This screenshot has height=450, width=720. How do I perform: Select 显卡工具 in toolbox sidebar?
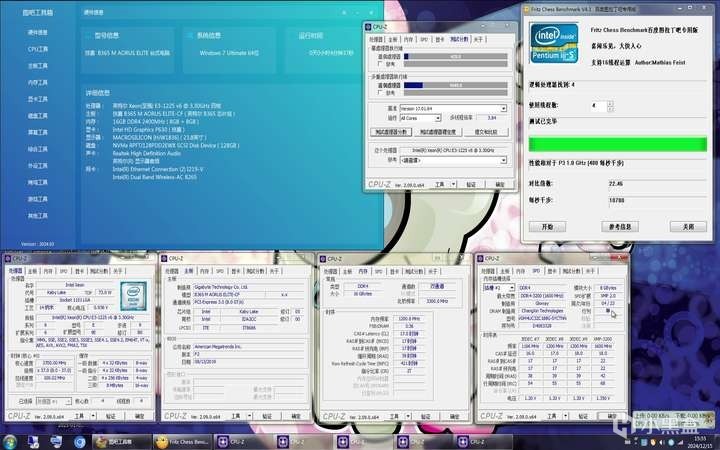pos(38,99)
